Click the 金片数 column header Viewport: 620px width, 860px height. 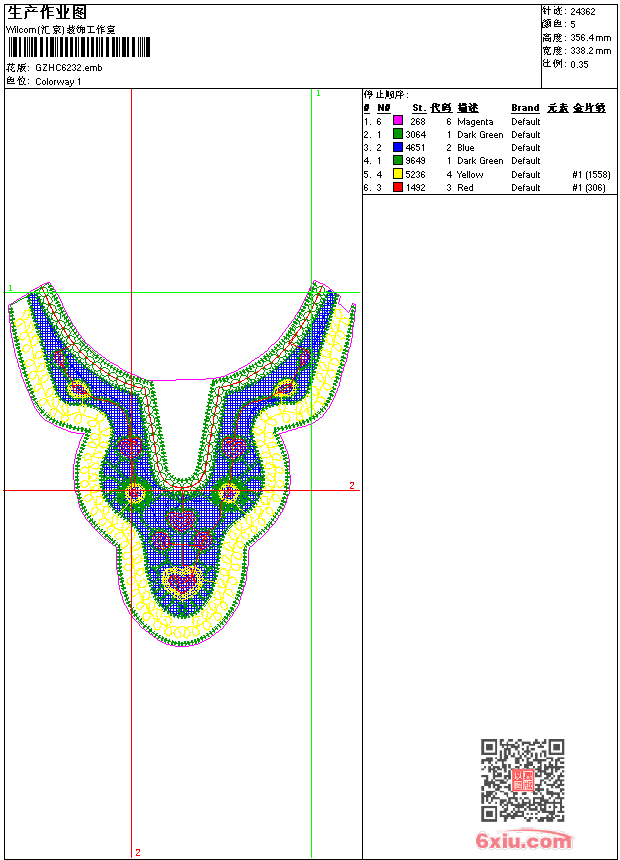click(589, 108)
